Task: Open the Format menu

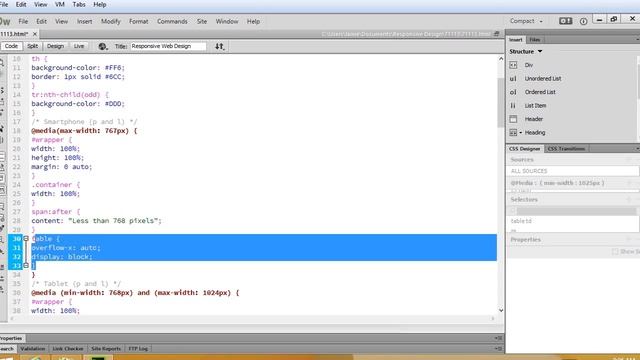Action: (139, 21)
